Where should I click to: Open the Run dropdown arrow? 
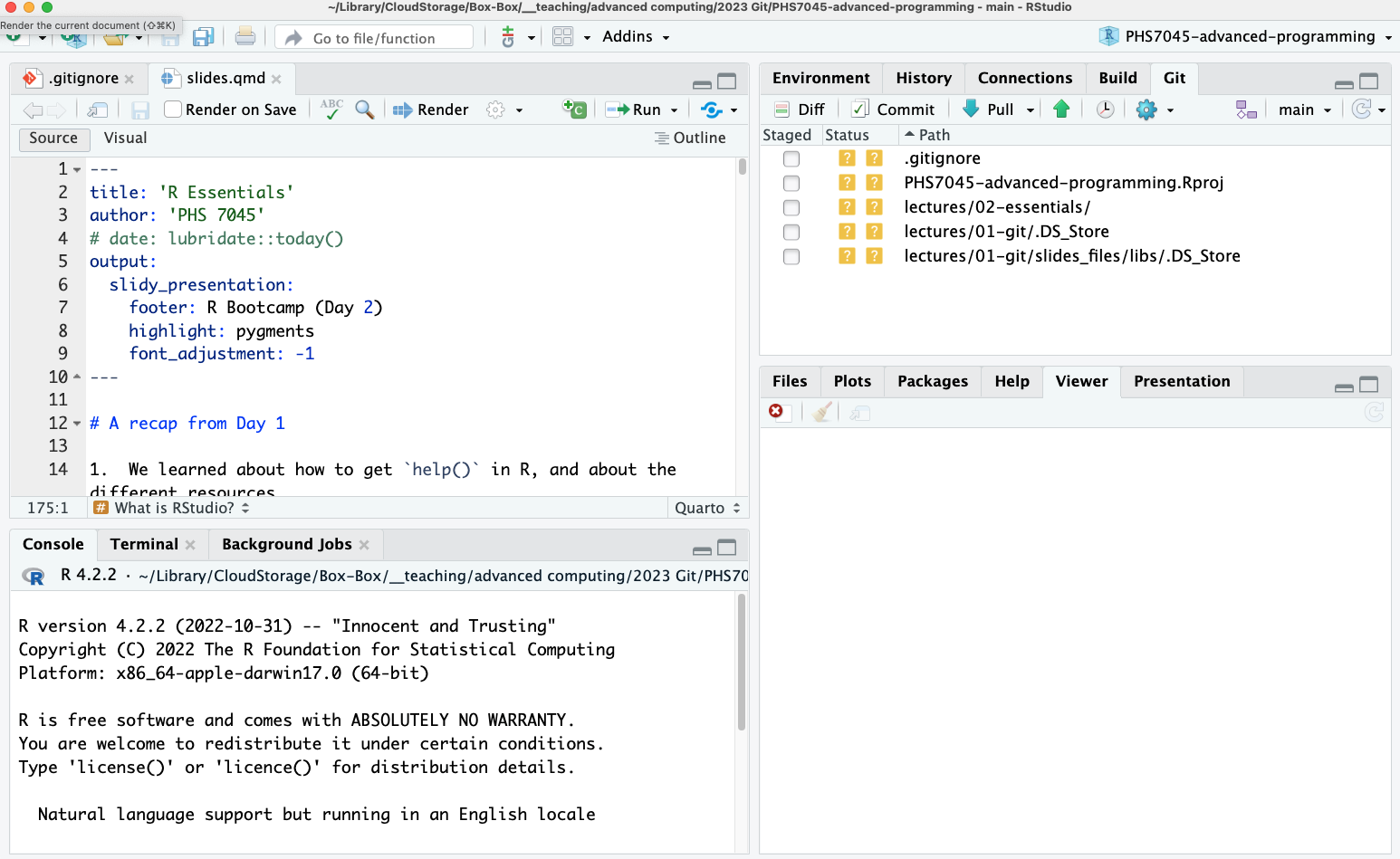pyautogui.click(x=674, y=110)
